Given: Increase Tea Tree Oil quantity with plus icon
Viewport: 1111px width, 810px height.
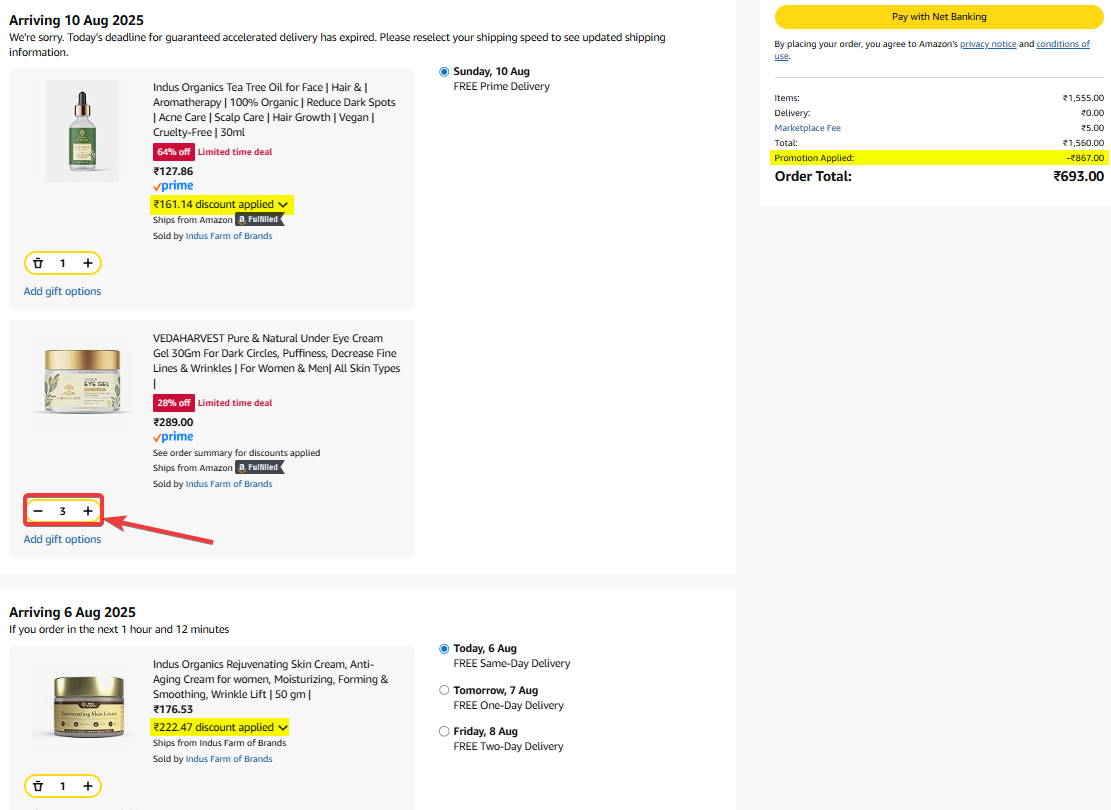Looking at the screenshot, I should click(88, 263).
